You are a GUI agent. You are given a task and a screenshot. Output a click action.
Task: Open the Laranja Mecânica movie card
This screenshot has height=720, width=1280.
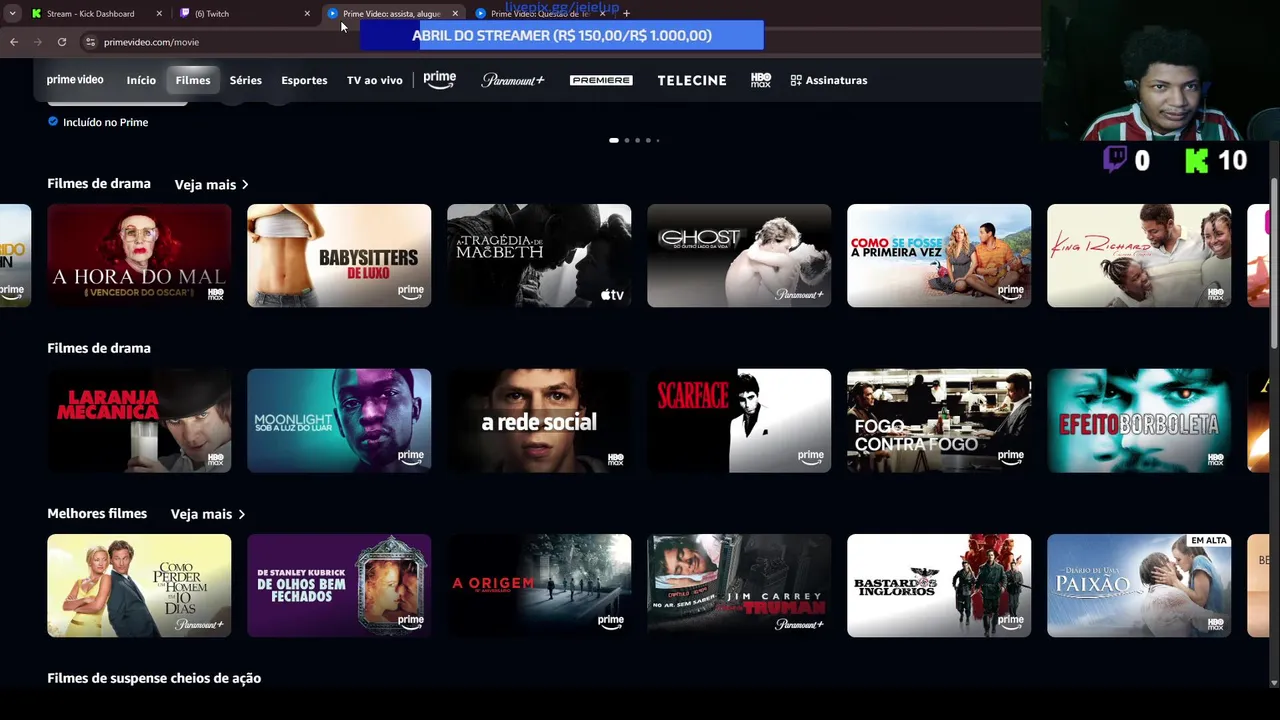click(139, 420)
